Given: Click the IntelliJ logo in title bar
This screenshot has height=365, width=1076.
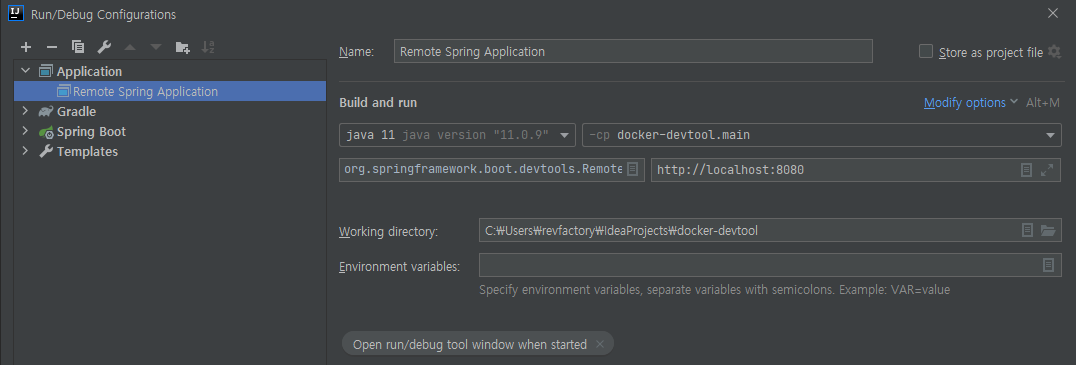Looking at the screenshot, I should 17,13.
